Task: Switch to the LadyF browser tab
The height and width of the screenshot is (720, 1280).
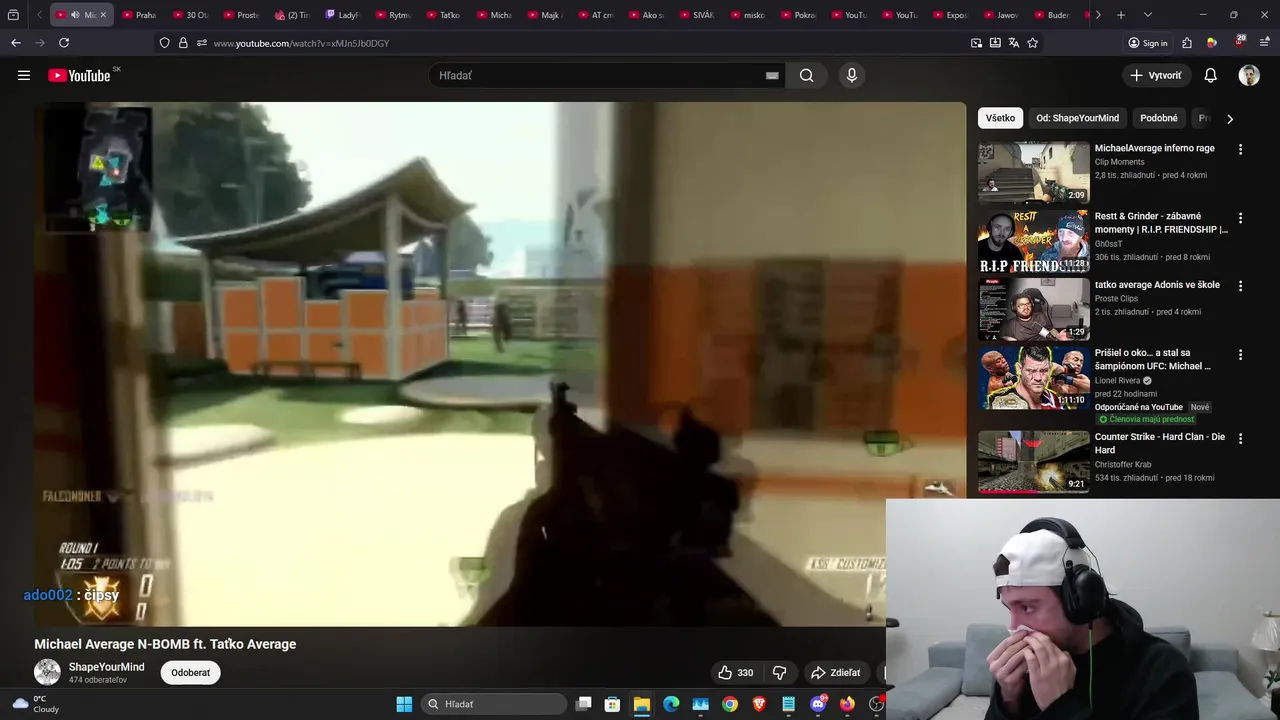Action: coord(342,15)
